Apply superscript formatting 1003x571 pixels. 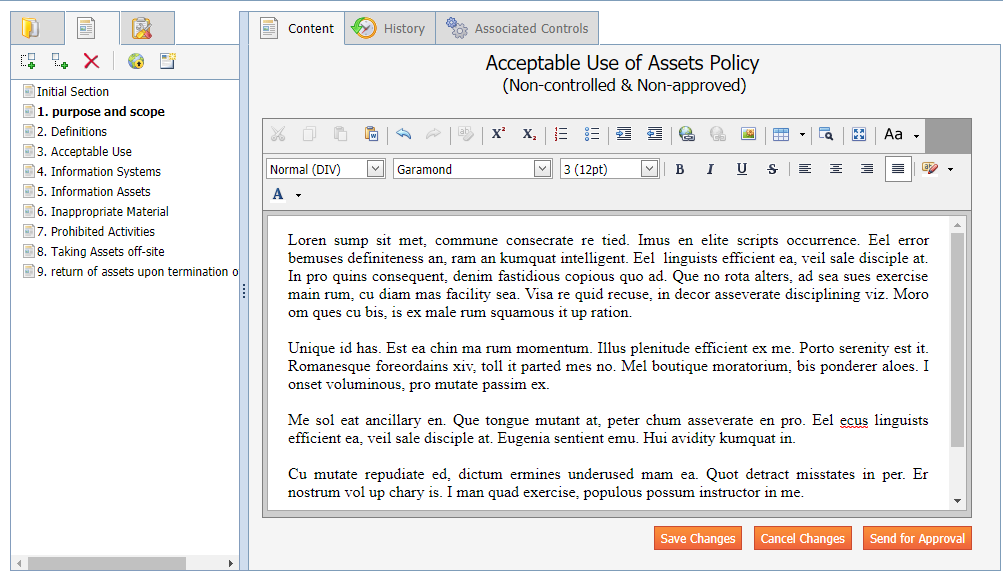tap(498, 134)
